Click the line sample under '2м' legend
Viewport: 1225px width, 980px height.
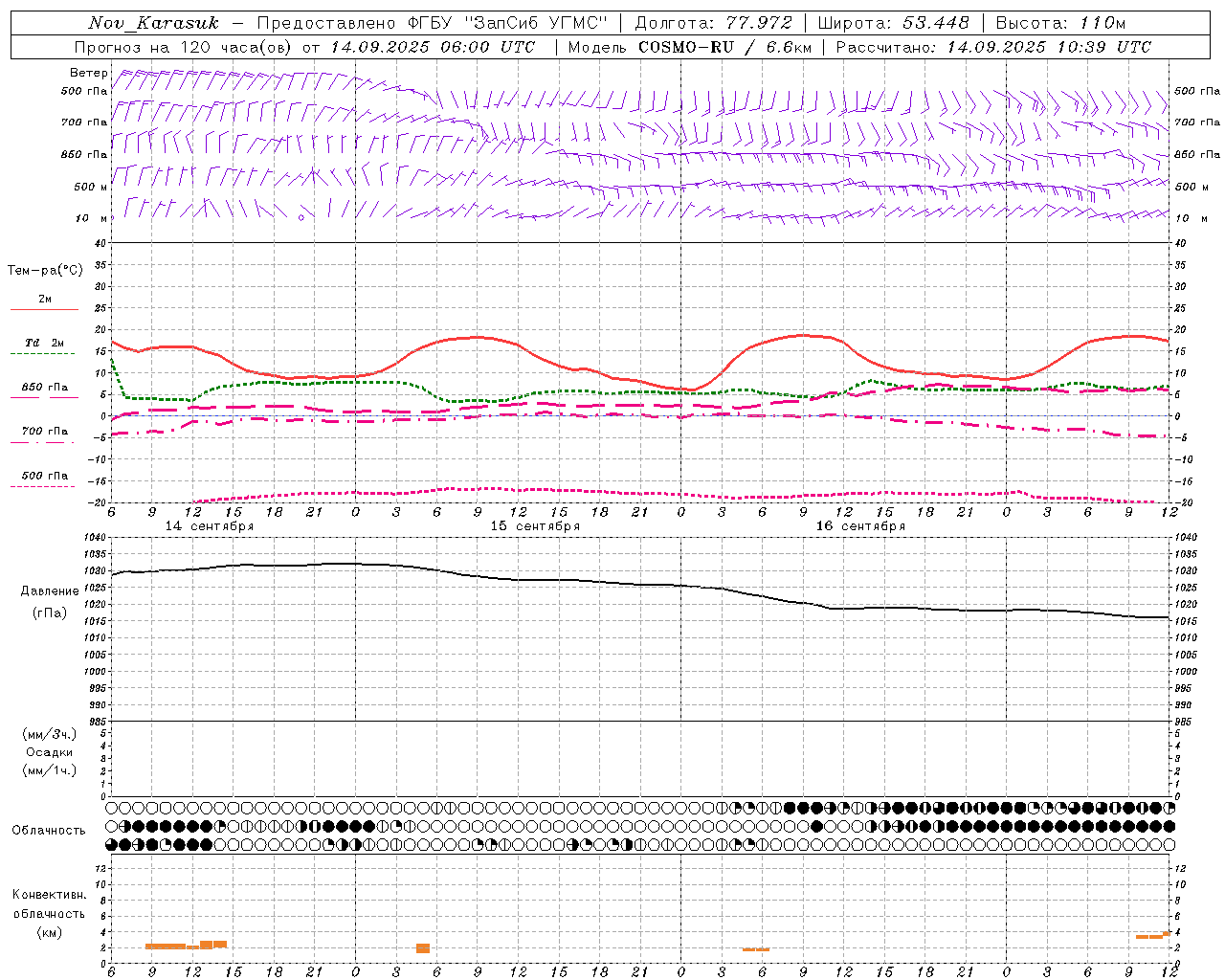click(x=44, y=309)
